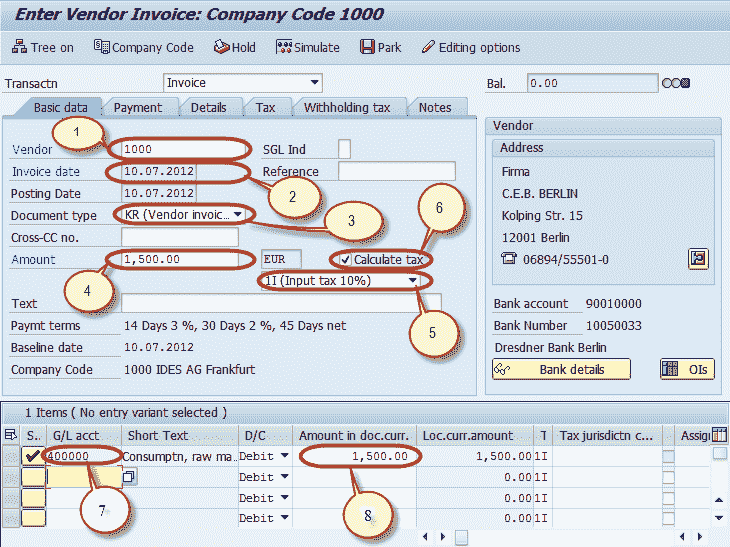Click the items table select-all icon
This screenshot has width=730, height=547.
point(10,435)
